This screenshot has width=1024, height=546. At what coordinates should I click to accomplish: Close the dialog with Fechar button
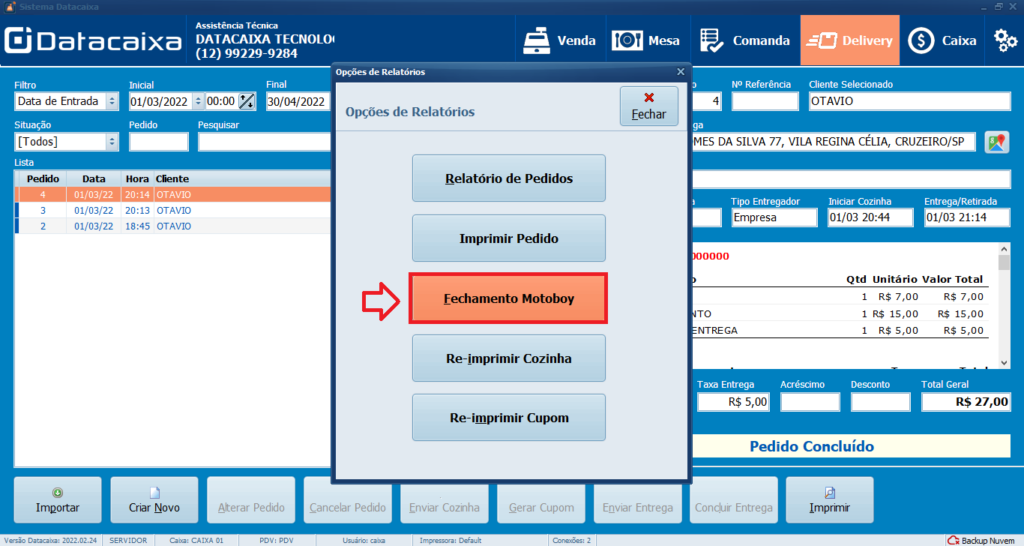(x=648, y=106)
